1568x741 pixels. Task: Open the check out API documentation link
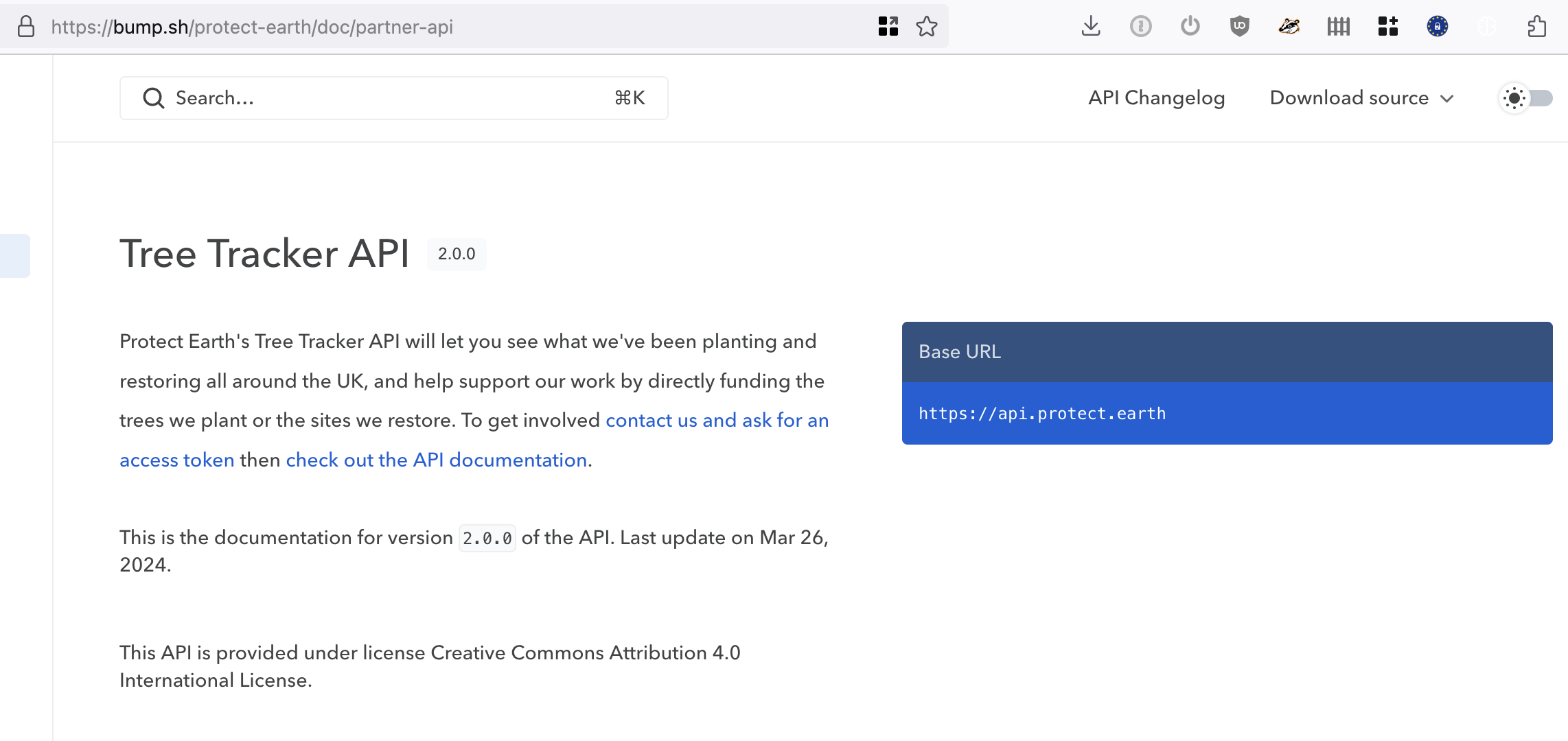(x=436, y=460)
